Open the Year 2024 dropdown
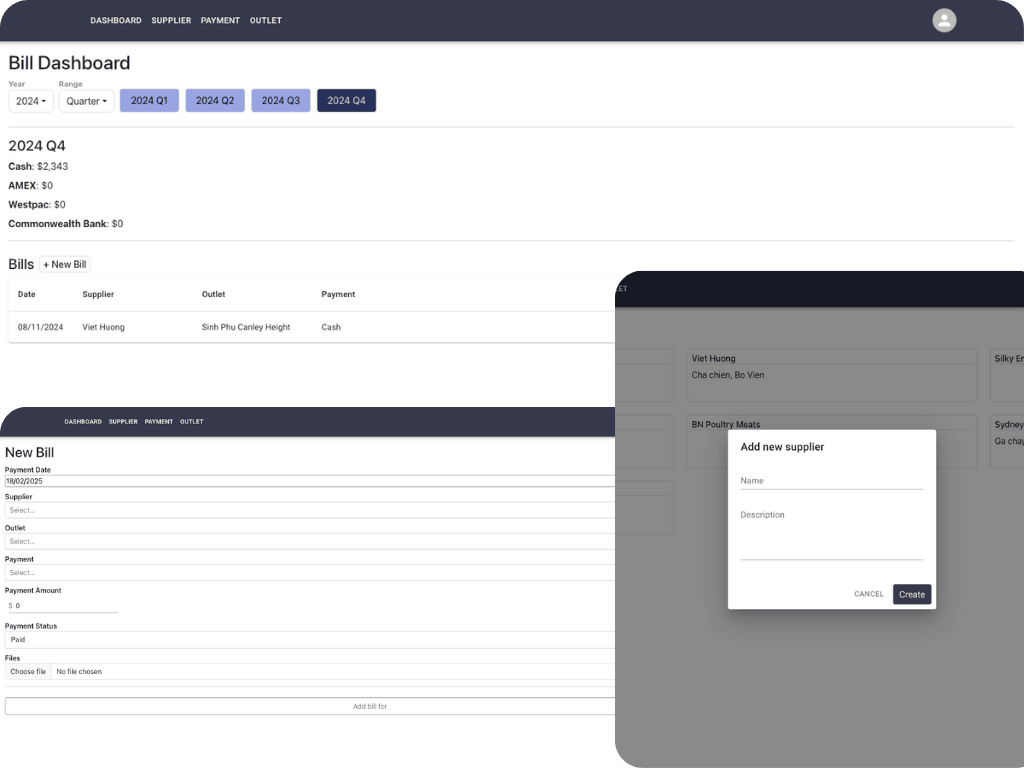 [31, 101]
